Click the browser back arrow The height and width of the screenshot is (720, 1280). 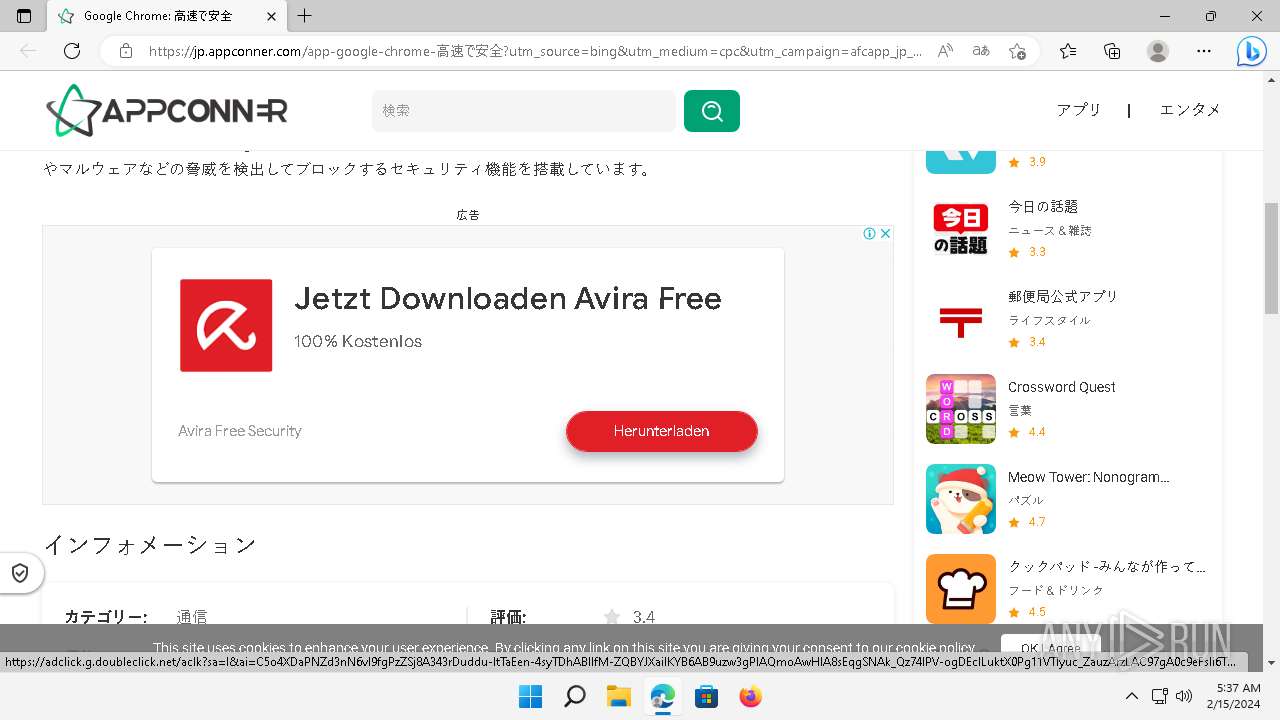(x=28, y=51)
